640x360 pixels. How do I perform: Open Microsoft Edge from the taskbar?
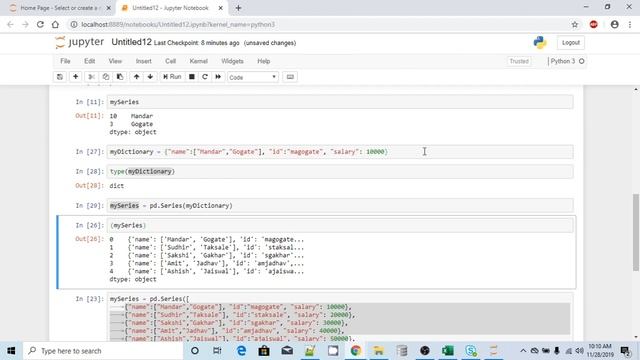[241, 351]
